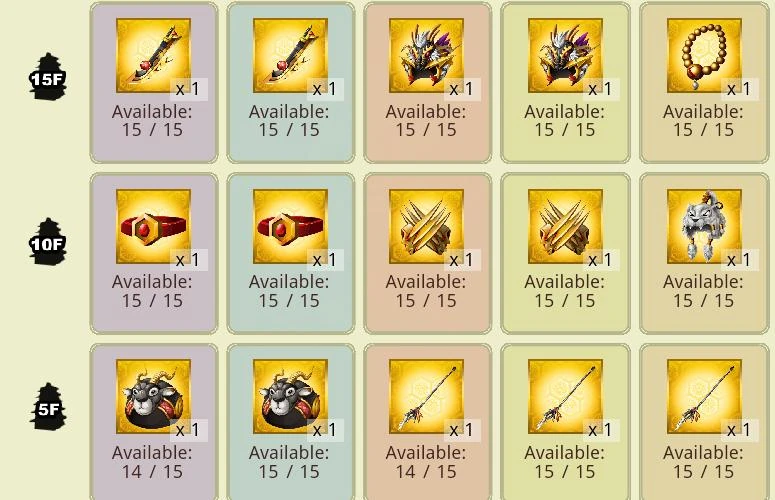Image resolution: width=775 pixels, height=500 pixels.
Task: Click Available 15 / 15 under bead necklace
Action: [x=703, y=121]
